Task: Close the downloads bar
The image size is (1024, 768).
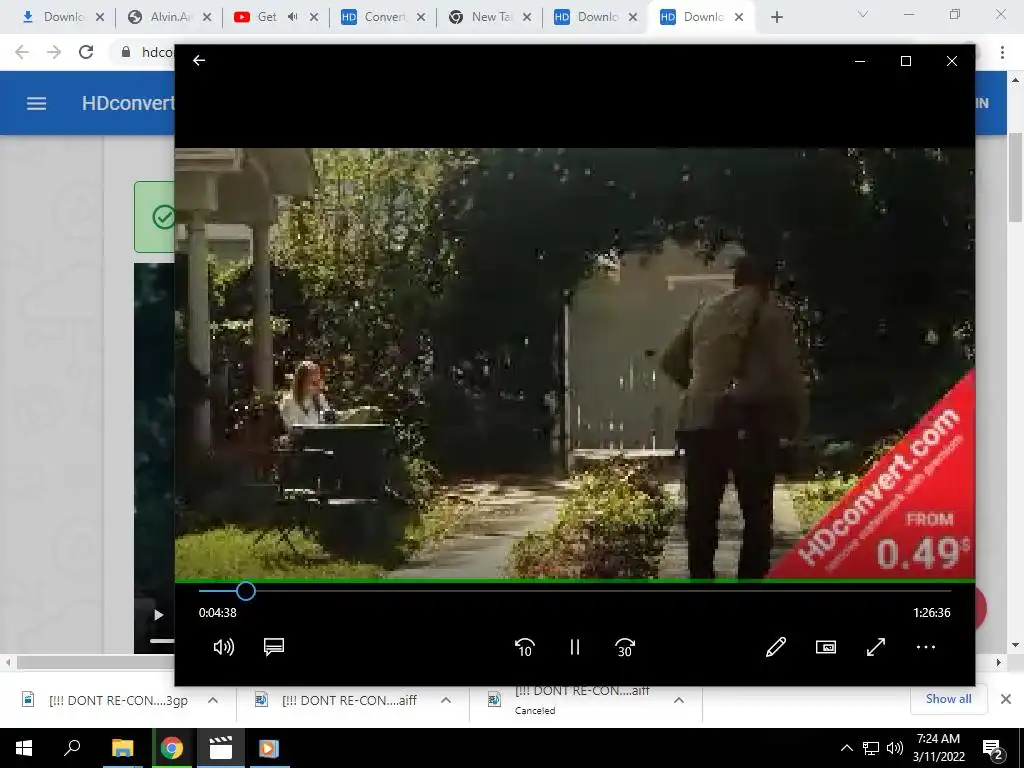Action: [1006, 699]
